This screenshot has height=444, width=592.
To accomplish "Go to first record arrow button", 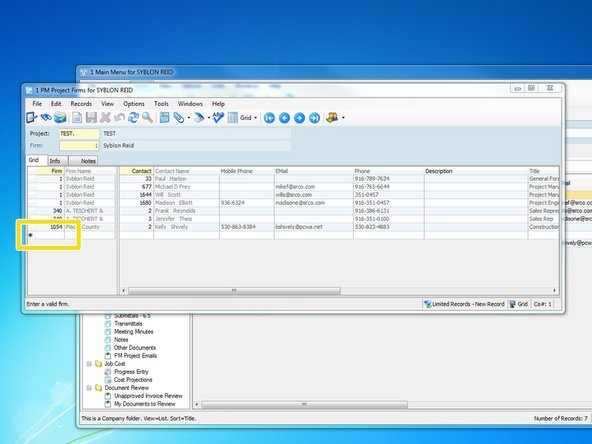I will click(x=269, y=118).
